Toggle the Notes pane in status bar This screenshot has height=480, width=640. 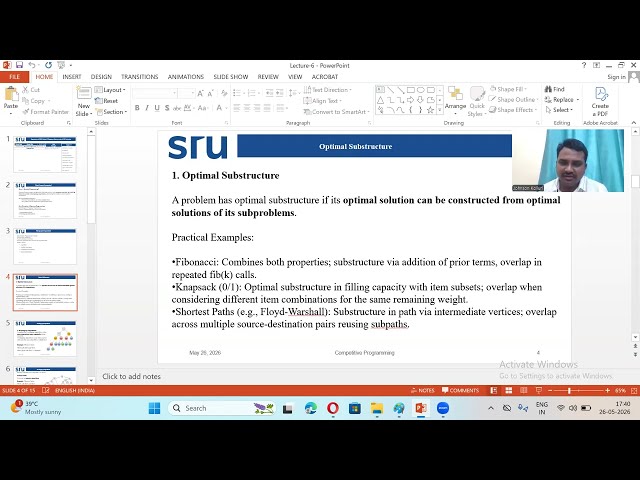pyautogui.click(x=423, y=391)
